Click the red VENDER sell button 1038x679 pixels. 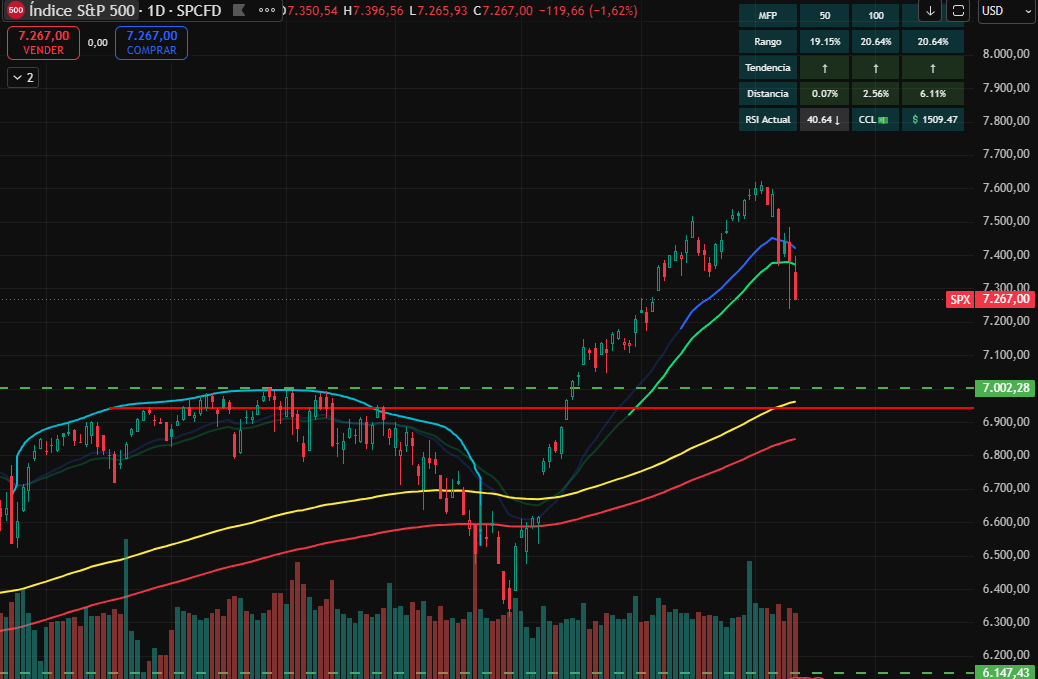pyautogui.click(x=44, y=43)
